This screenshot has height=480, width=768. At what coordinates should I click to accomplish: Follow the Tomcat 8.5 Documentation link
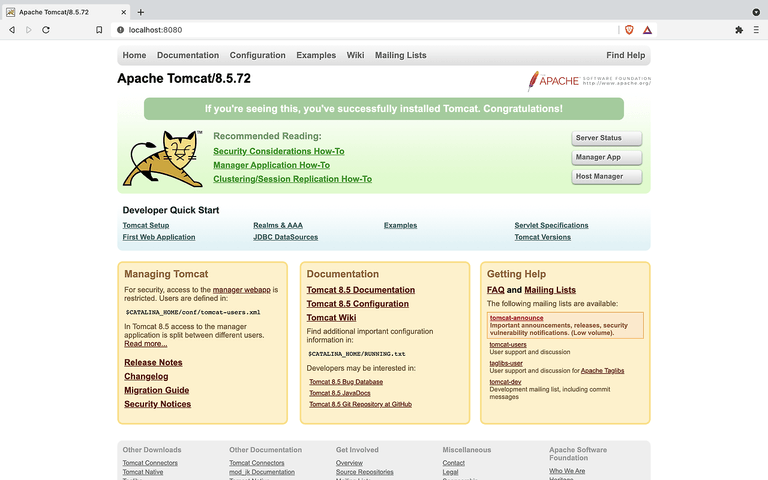pos(360,290)
